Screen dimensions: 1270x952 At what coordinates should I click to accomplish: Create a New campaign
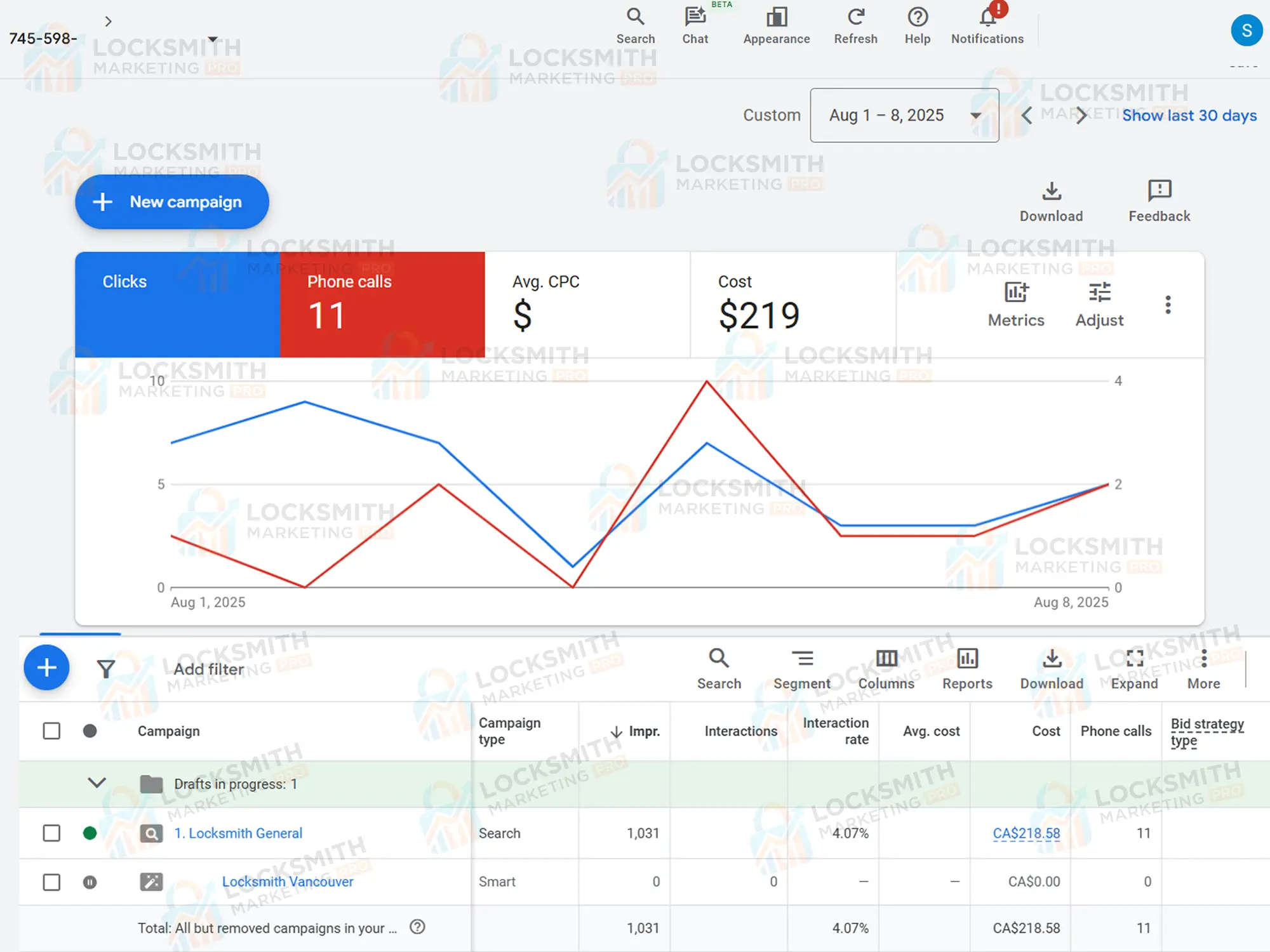coord(171,202)
